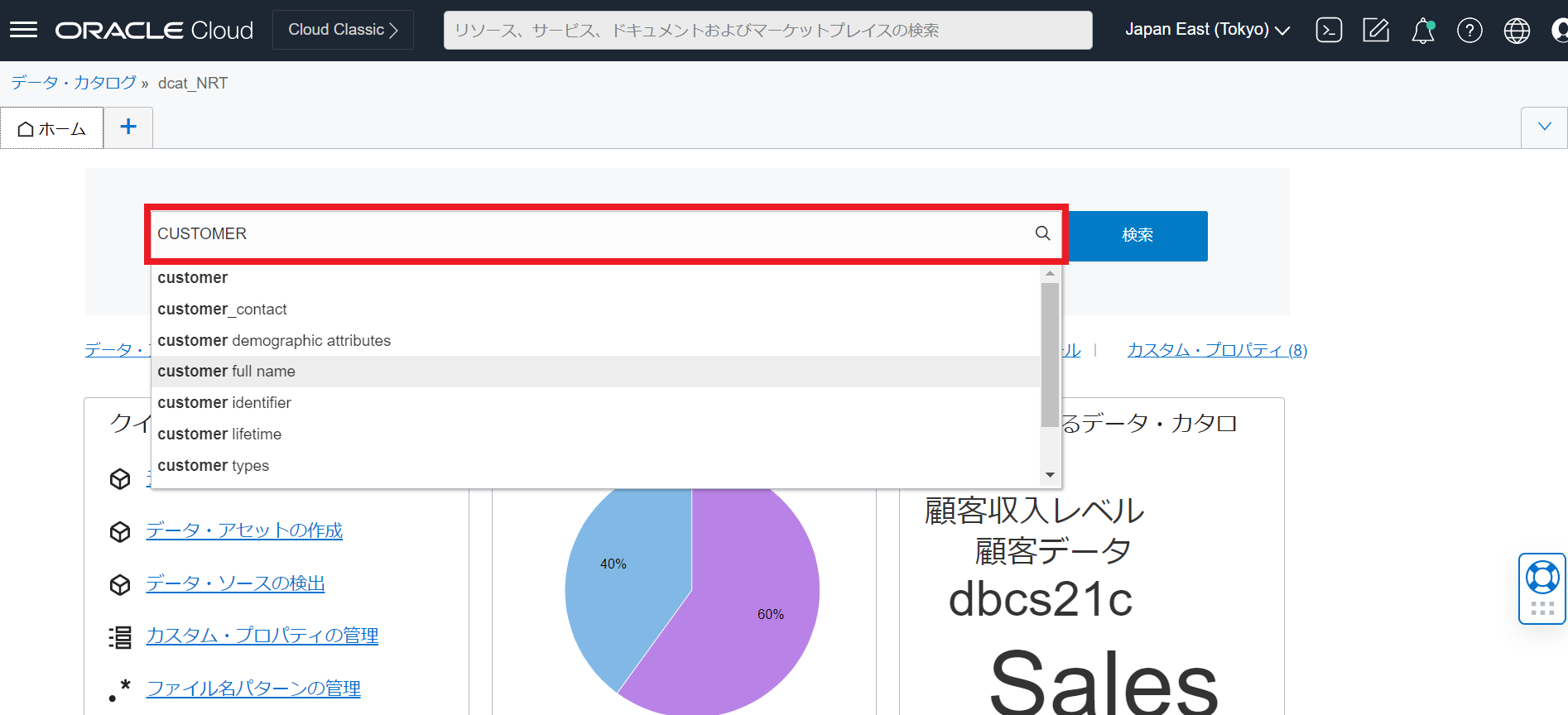Open the hamburger navigation menu
This screenshot has width=1568, height=715.
pyautogui.click(x=23, y=31)
